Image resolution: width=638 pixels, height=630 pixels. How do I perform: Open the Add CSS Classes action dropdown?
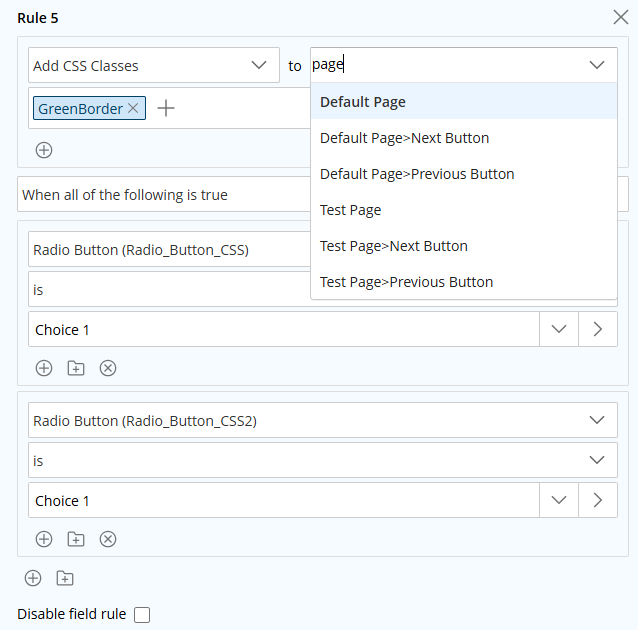pyautogui.click(x=154, y=66)
